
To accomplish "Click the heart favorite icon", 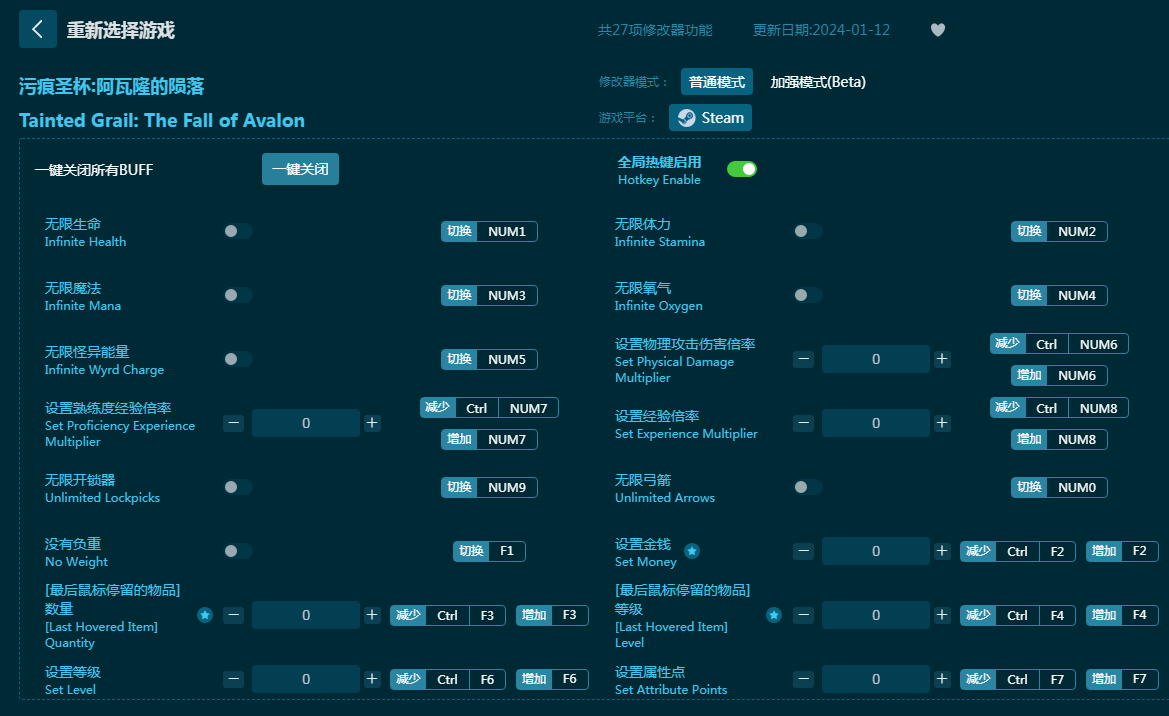I will 937,30.
